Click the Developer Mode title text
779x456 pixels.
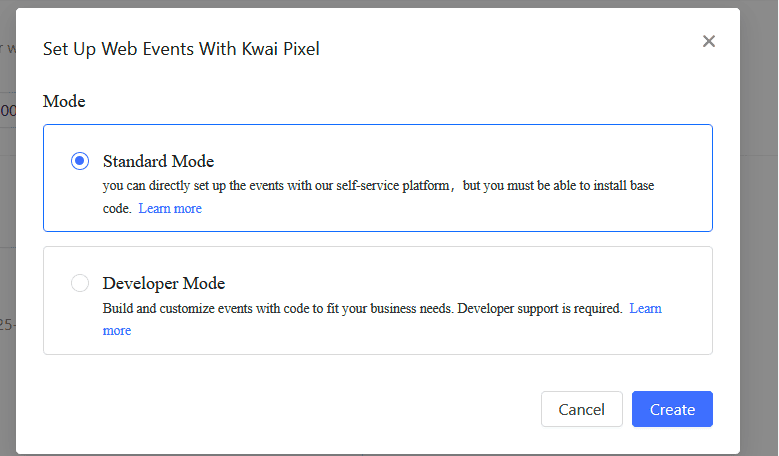click(164, 283)
